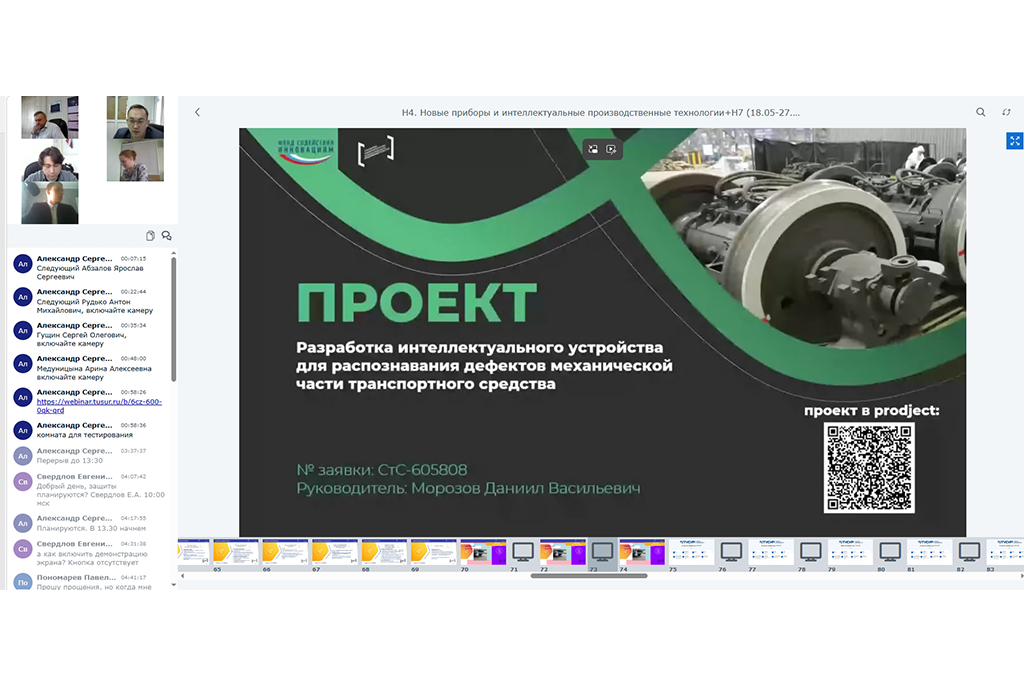Click avatar beside 'Следующий Рудько Антон' message

23,297
